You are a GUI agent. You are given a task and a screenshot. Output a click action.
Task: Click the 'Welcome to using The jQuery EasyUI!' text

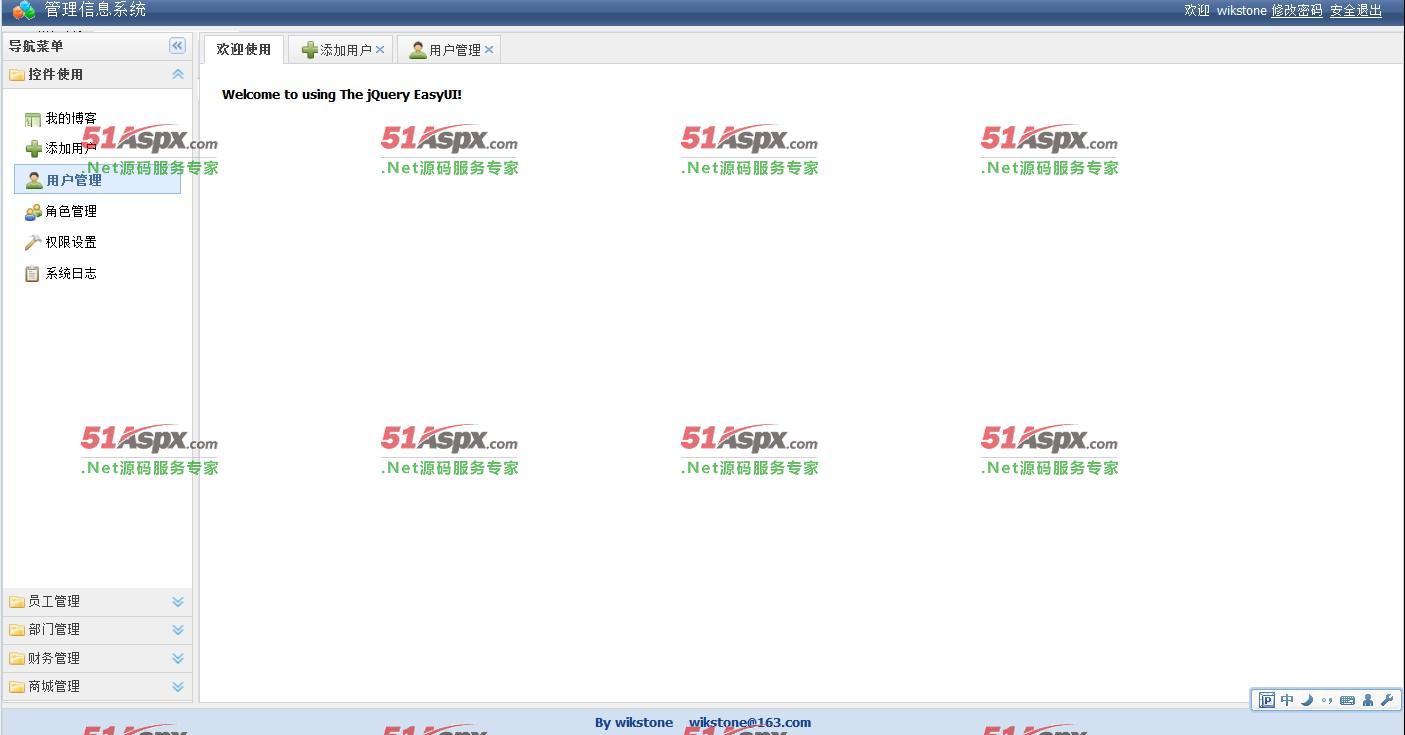tap(342, 95)
